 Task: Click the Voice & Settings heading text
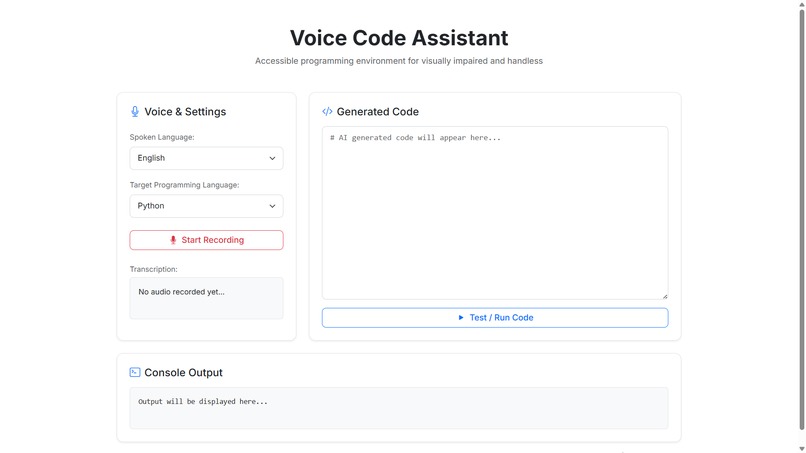coord(185,112)
